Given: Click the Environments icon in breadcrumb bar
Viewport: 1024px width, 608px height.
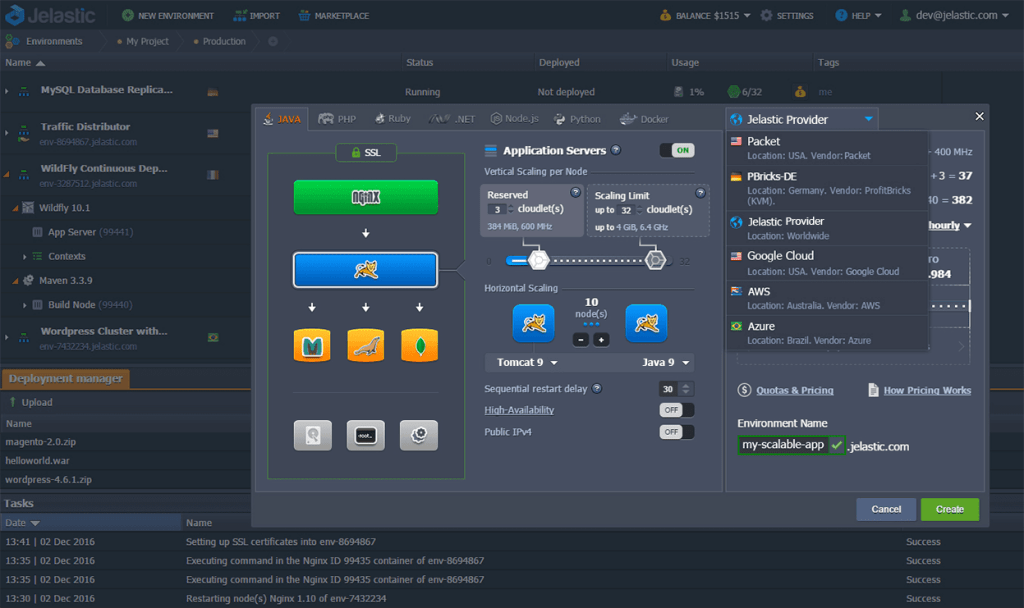Looking at the screenshot, I should 12,41.
